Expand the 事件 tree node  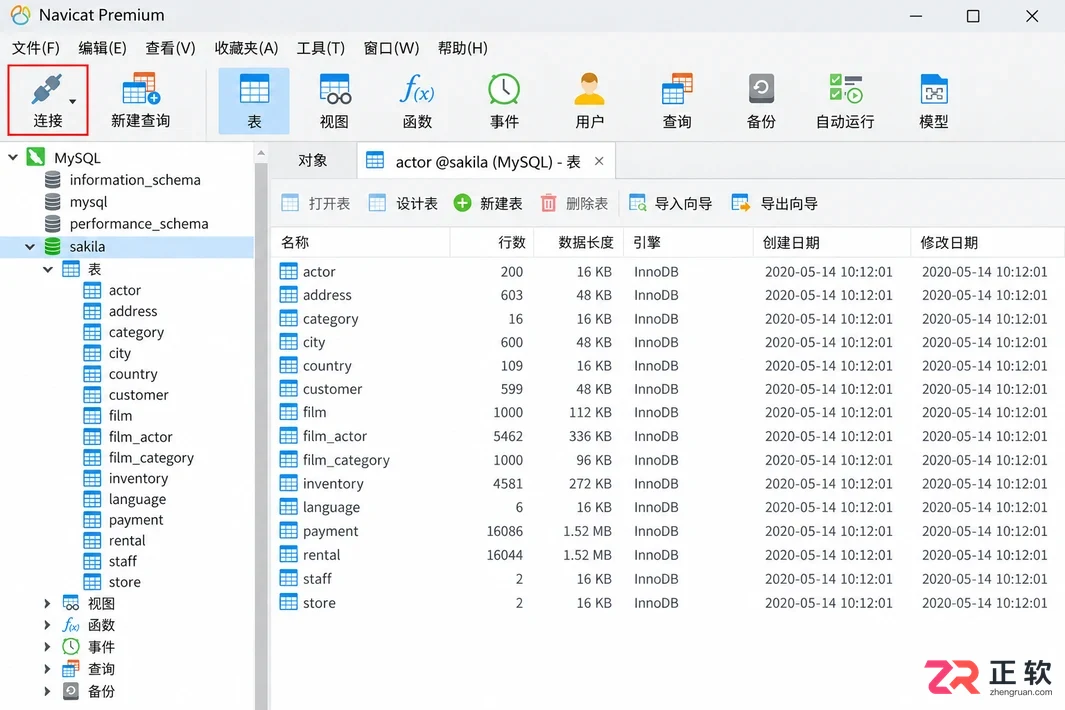47,647
